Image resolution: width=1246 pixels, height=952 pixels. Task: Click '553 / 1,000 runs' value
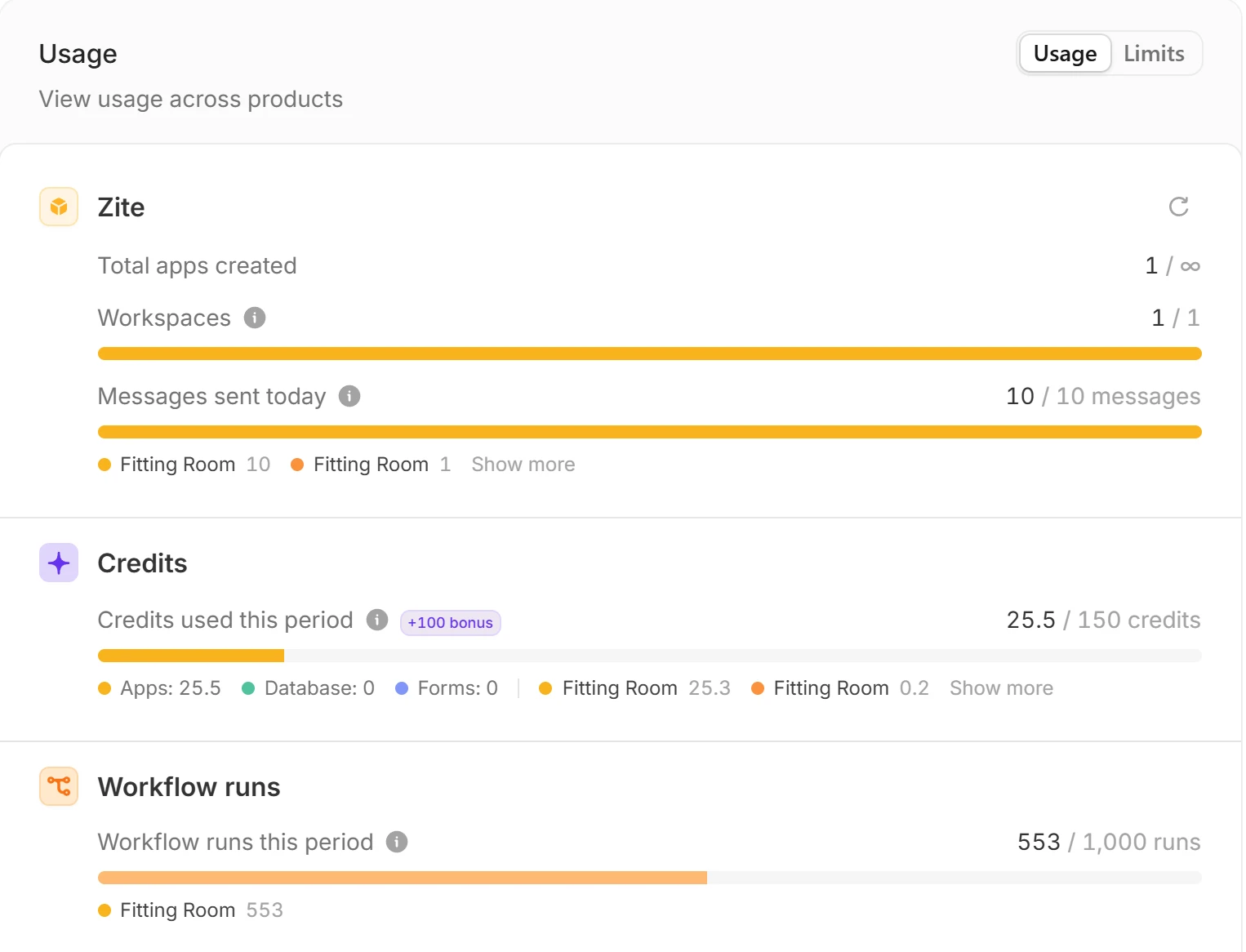coord(1109,842)
